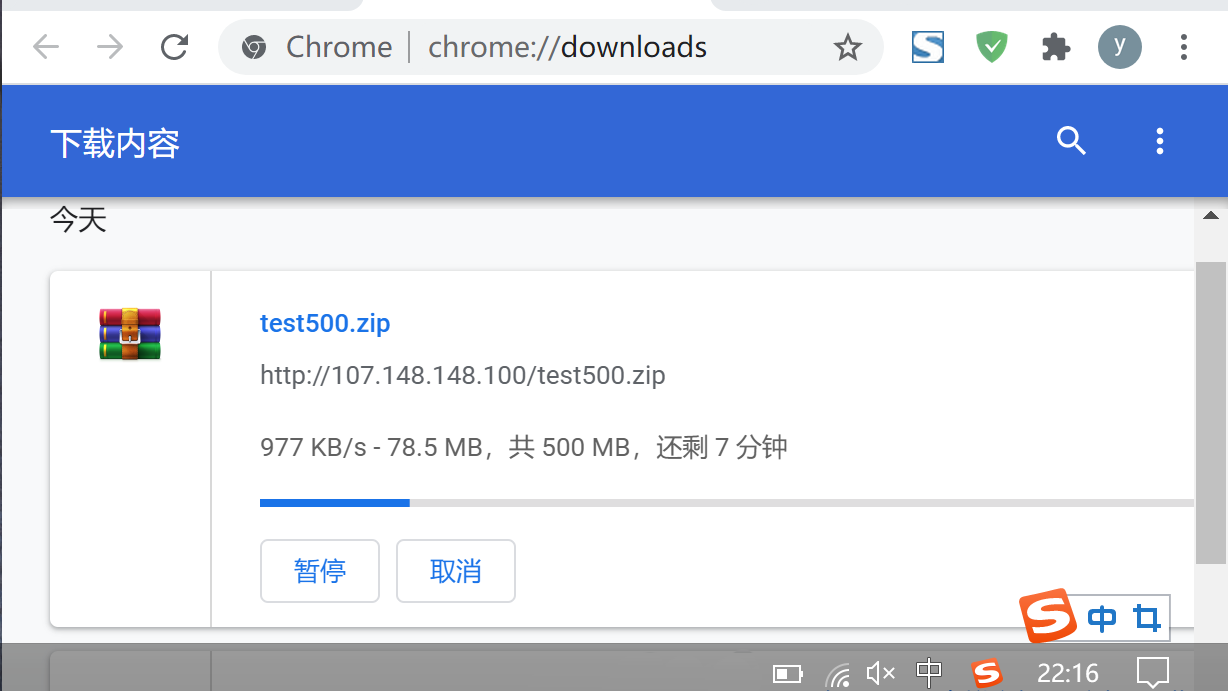
Task: Click the page scrollbar up arrow
Action: click(1211, 215)
